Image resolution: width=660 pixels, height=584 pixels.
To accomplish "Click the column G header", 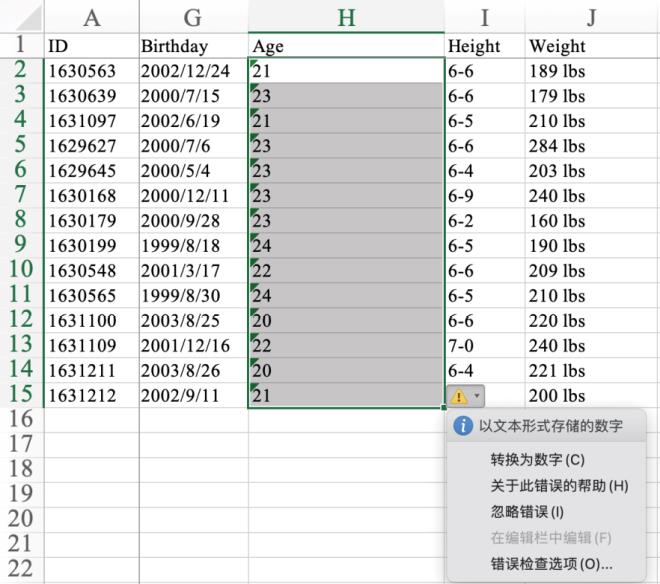I will click(x=193, y=17).
